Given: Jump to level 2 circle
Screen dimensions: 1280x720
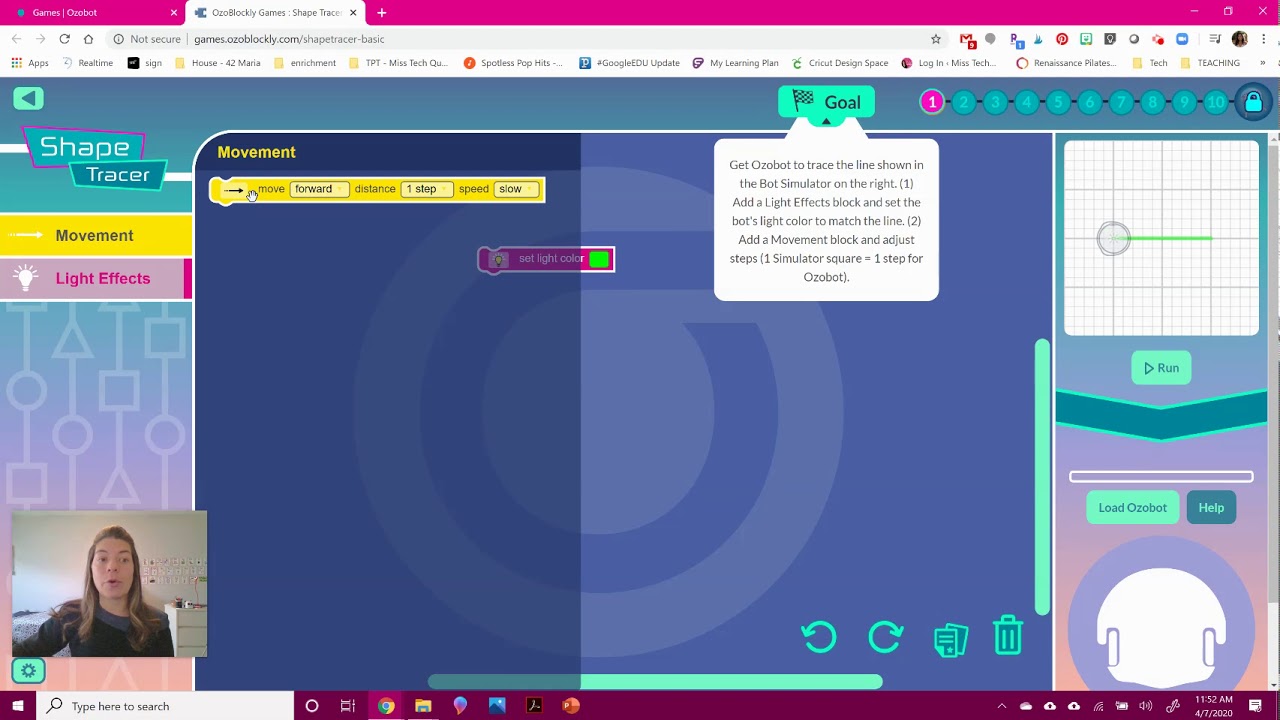Looking at the screenshot, I should point(964,102).
